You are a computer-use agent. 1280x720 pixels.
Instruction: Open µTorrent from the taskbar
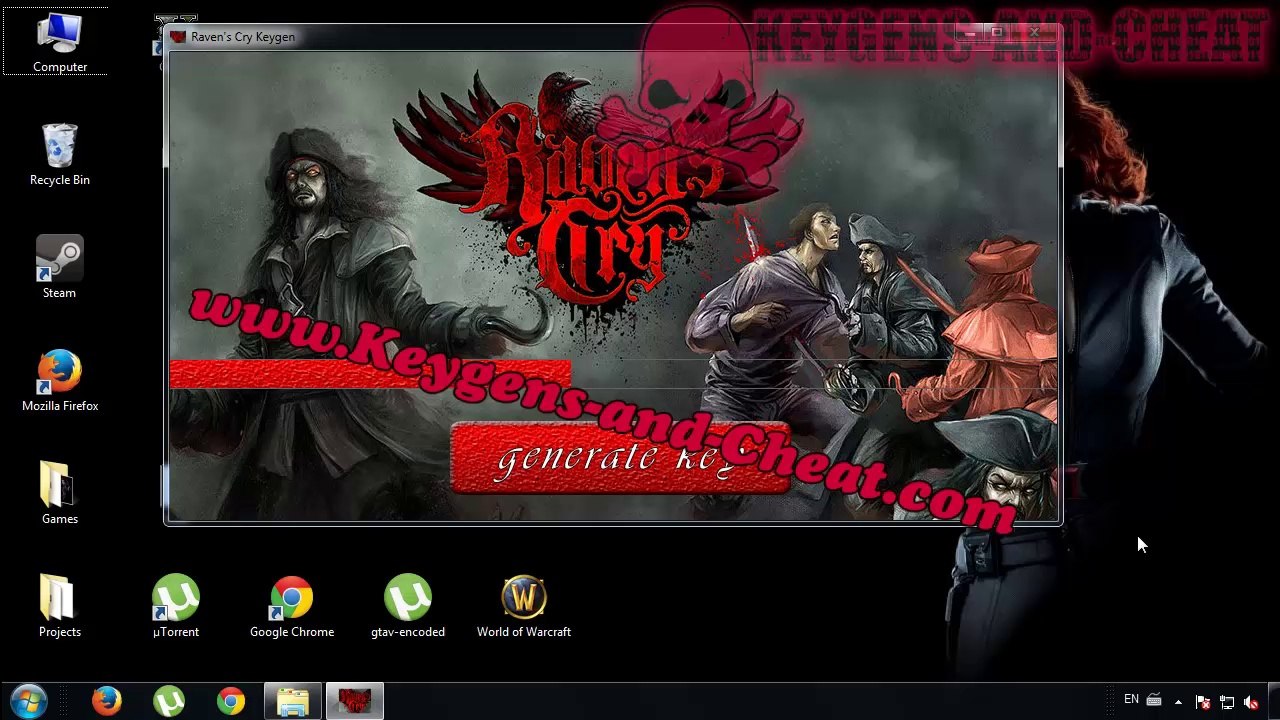[x=169, y=701]
